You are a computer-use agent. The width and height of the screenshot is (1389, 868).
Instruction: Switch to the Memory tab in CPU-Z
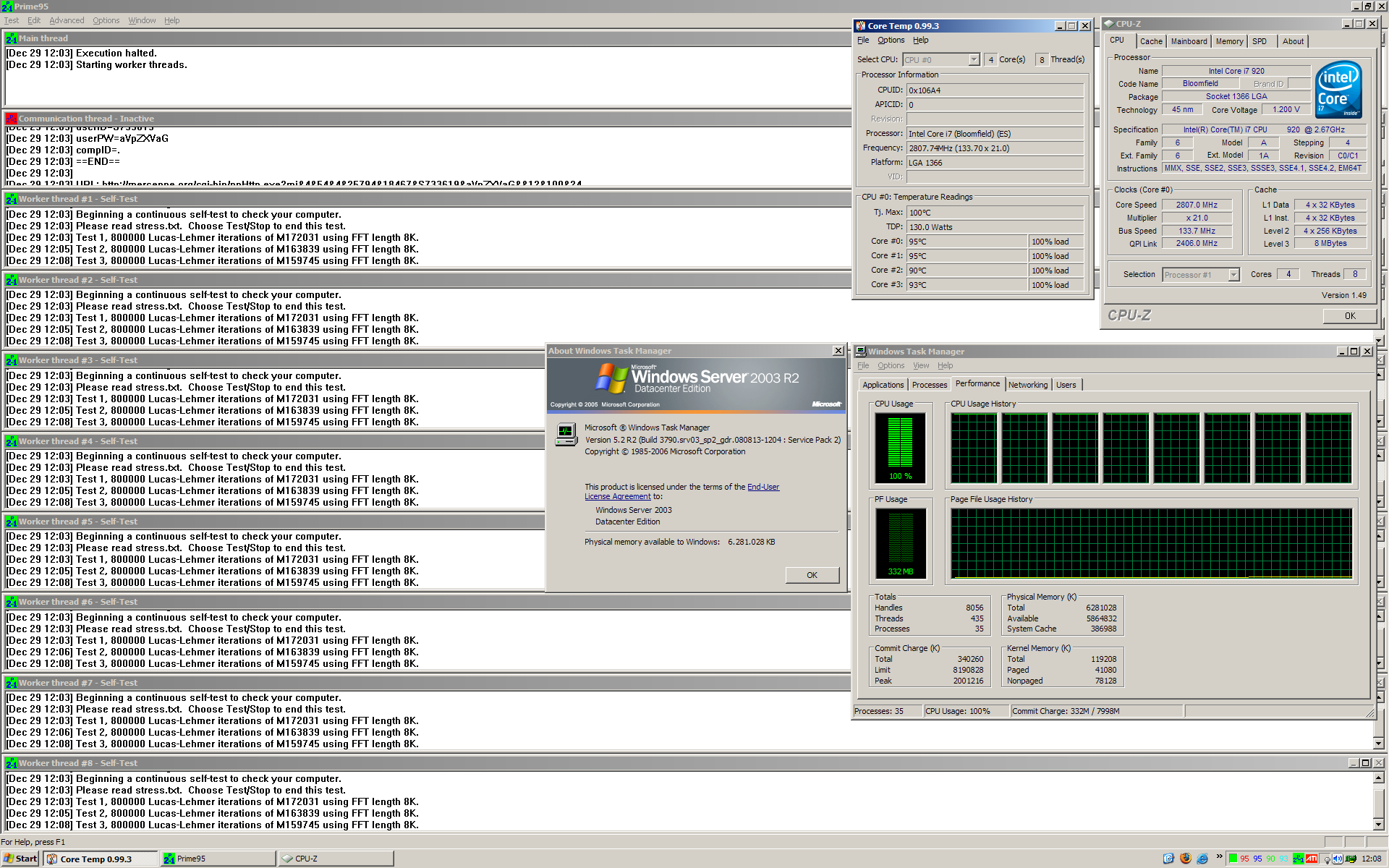pyautogui.click(x=1229, y=41)
